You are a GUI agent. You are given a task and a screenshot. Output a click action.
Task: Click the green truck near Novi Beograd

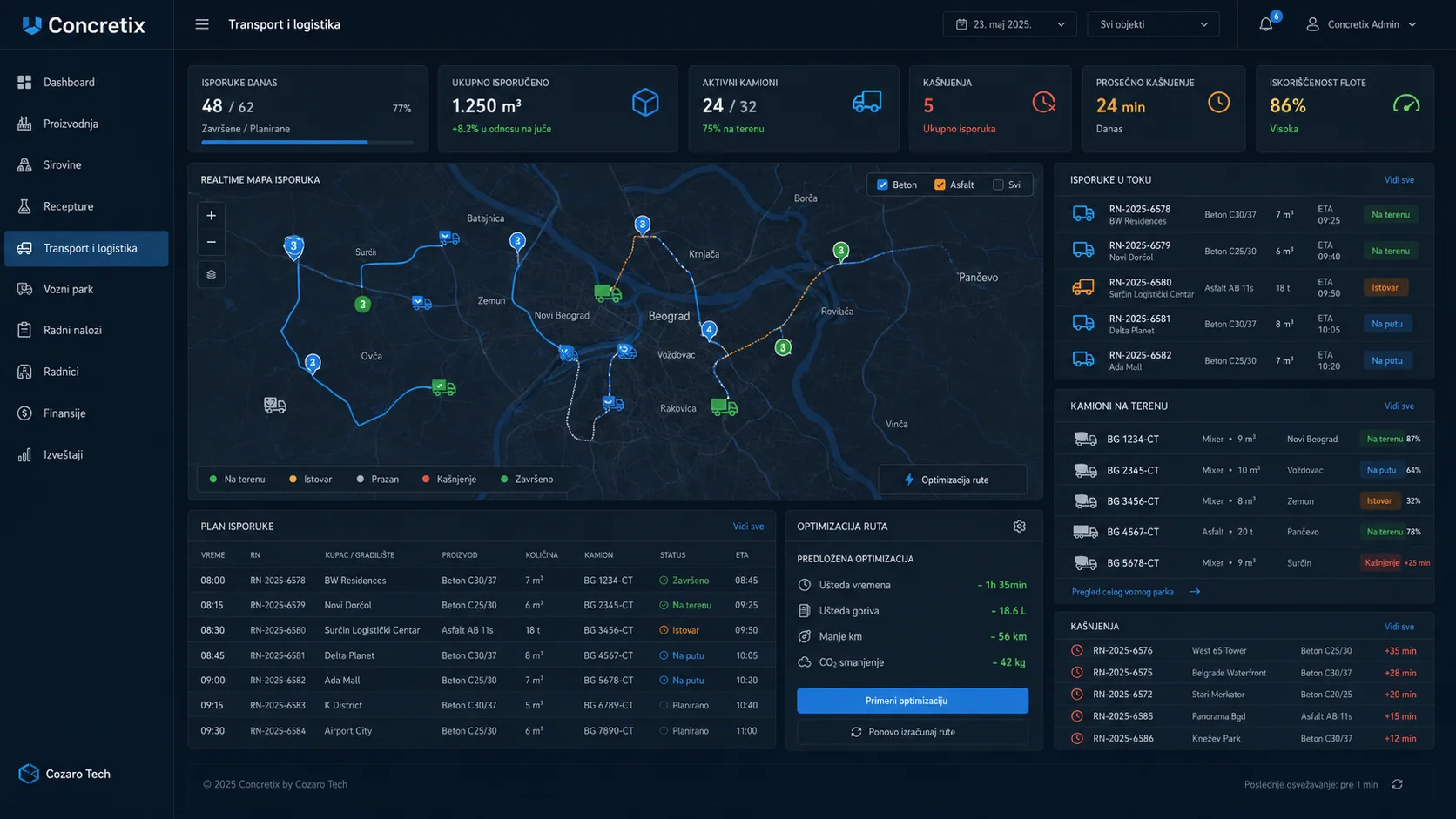coord(607,294)
